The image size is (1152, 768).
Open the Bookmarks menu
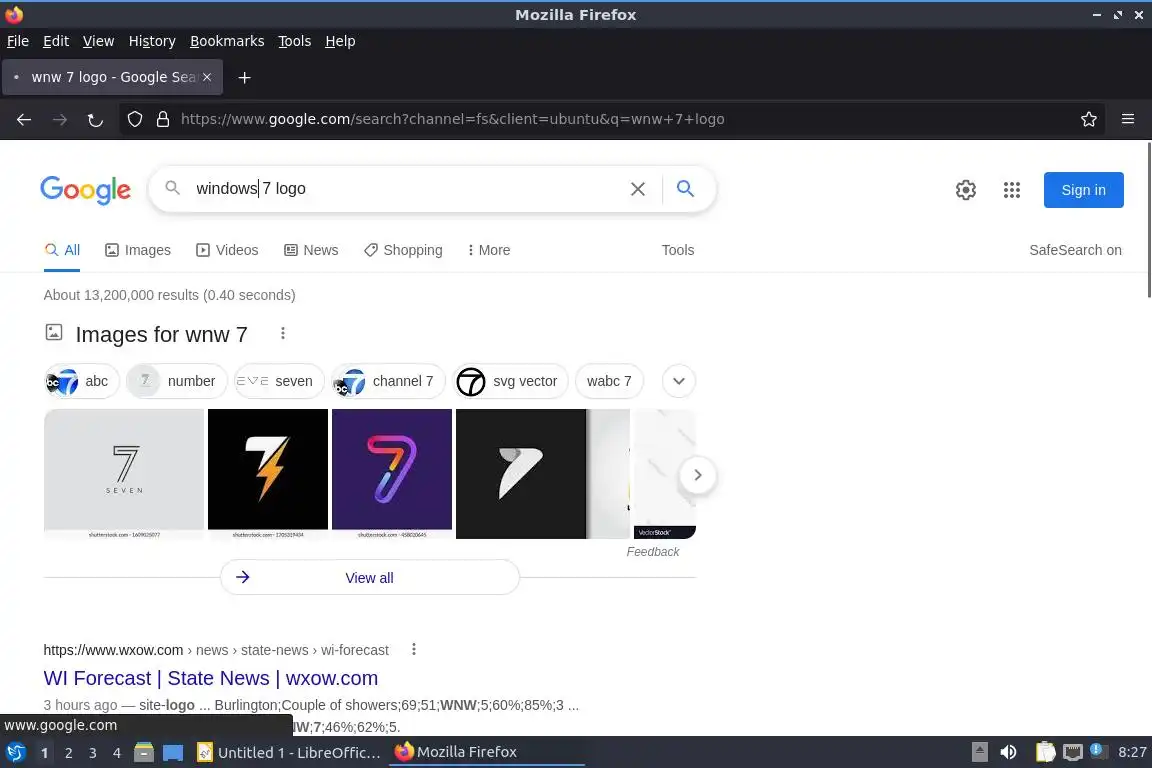[227, 41]
